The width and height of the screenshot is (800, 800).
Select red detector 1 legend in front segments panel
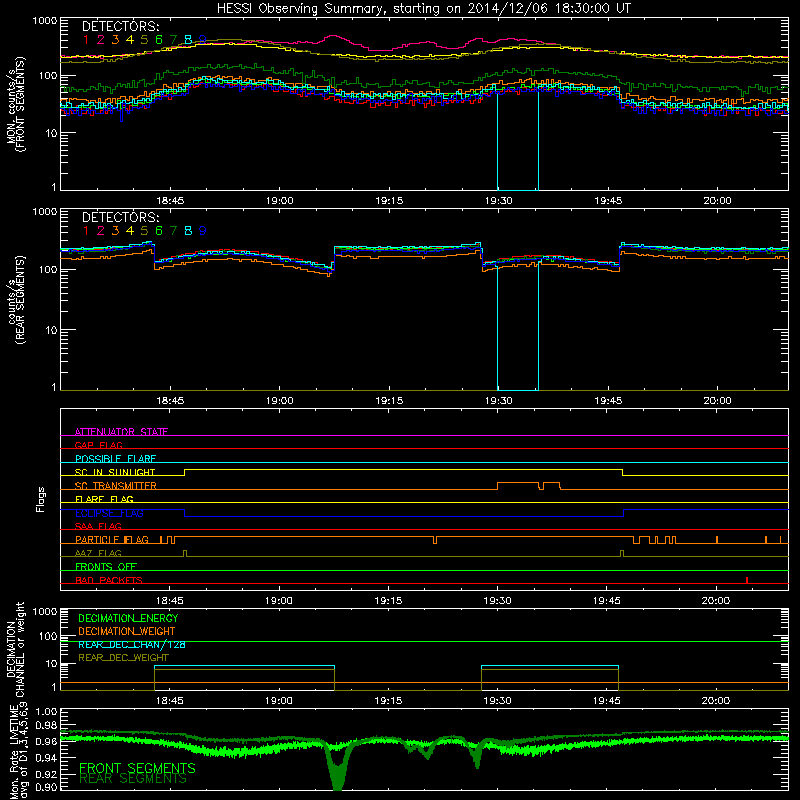click(86, 40)
